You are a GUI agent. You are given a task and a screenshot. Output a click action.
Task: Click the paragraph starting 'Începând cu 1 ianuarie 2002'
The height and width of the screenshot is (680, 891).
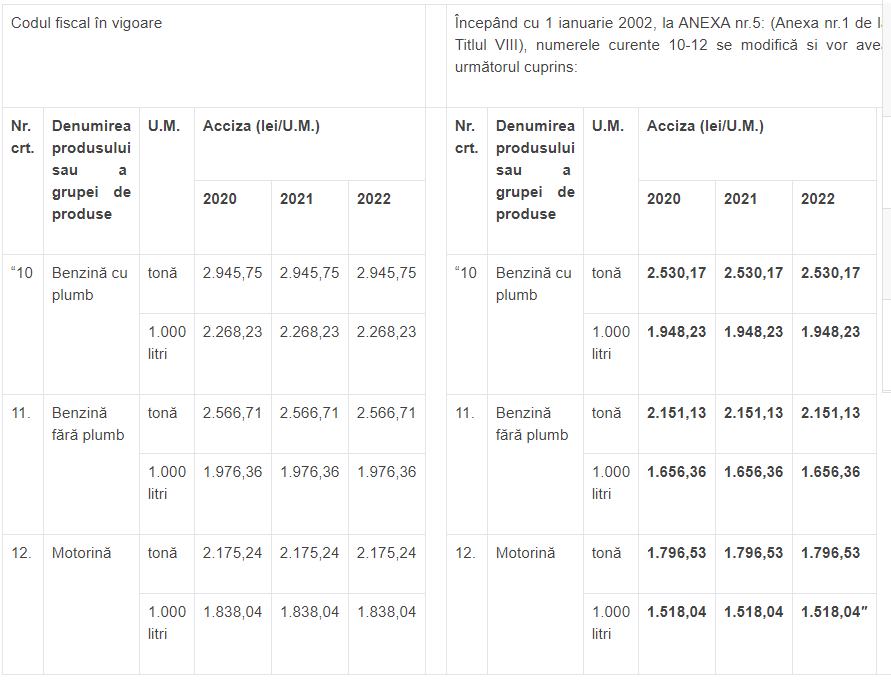click(x=660, y=45)
